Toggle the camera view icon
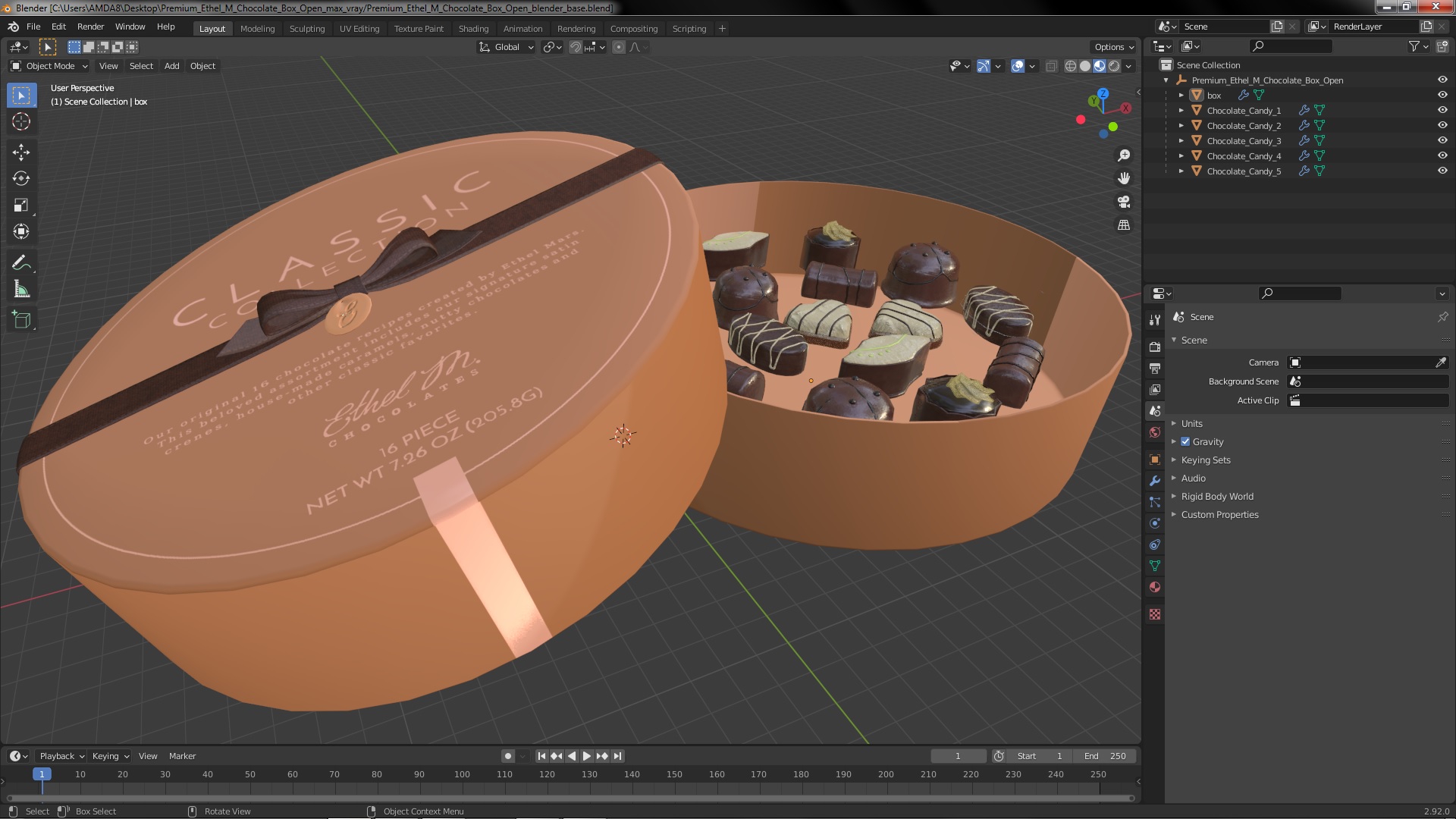Screen dimensions: 1456x819 (1124, 202)
